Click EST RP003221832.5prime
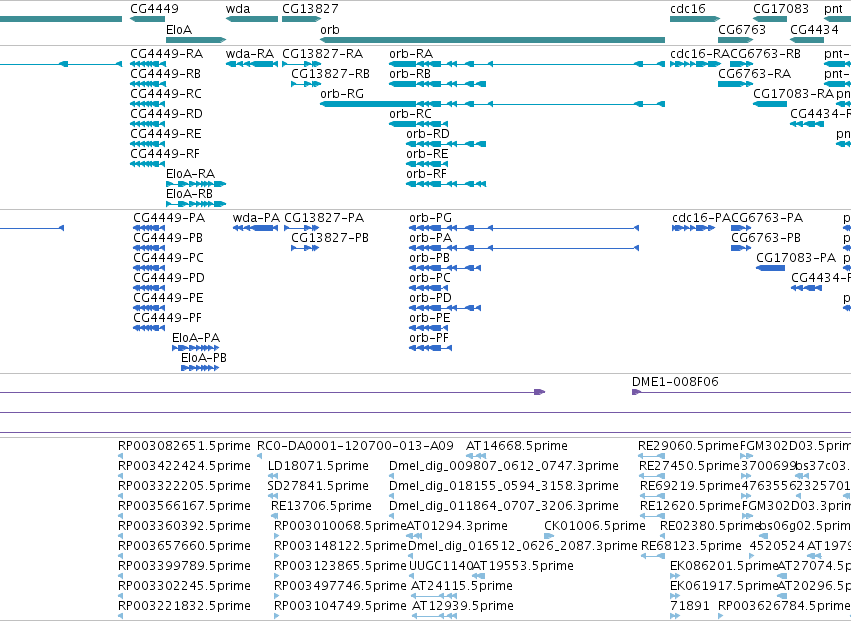 click(120, 616)
